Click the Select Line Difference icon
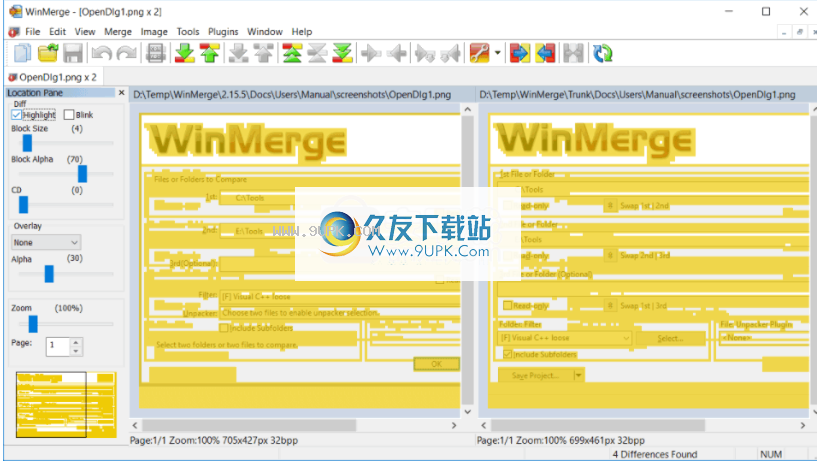The height and width of the screenshot is (468, 817). click(155, 53)
